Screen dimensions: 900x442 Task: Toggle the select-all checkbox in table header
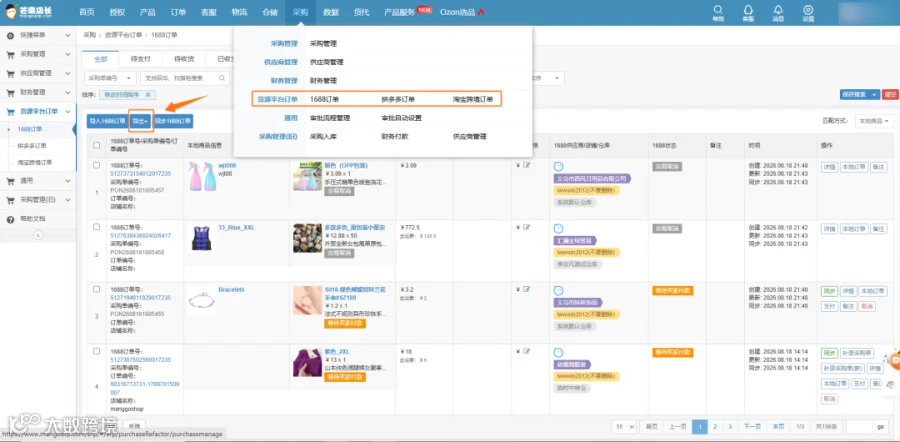pos(96,145)
